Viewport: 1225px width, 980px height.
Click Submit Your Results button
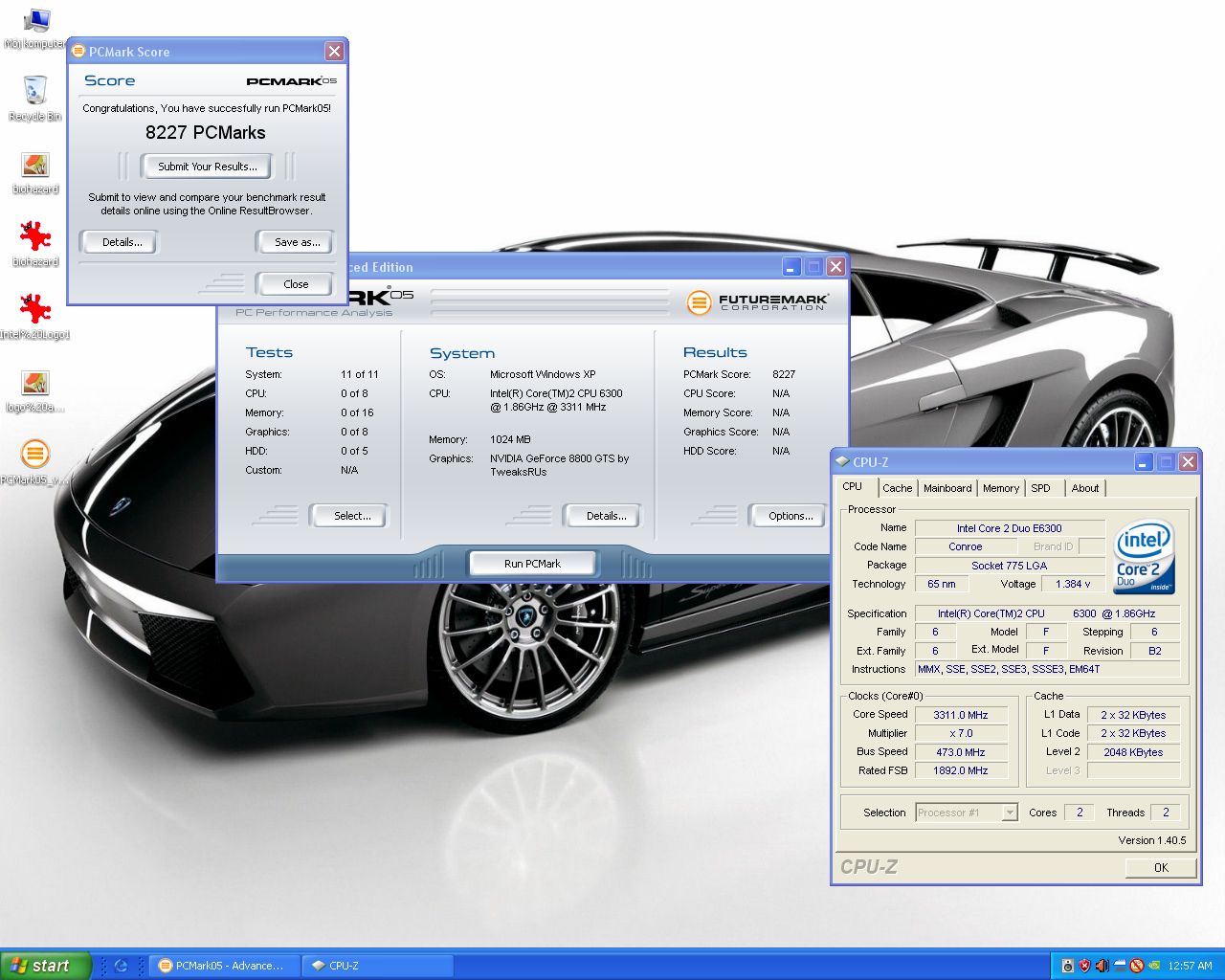(207, 167)
